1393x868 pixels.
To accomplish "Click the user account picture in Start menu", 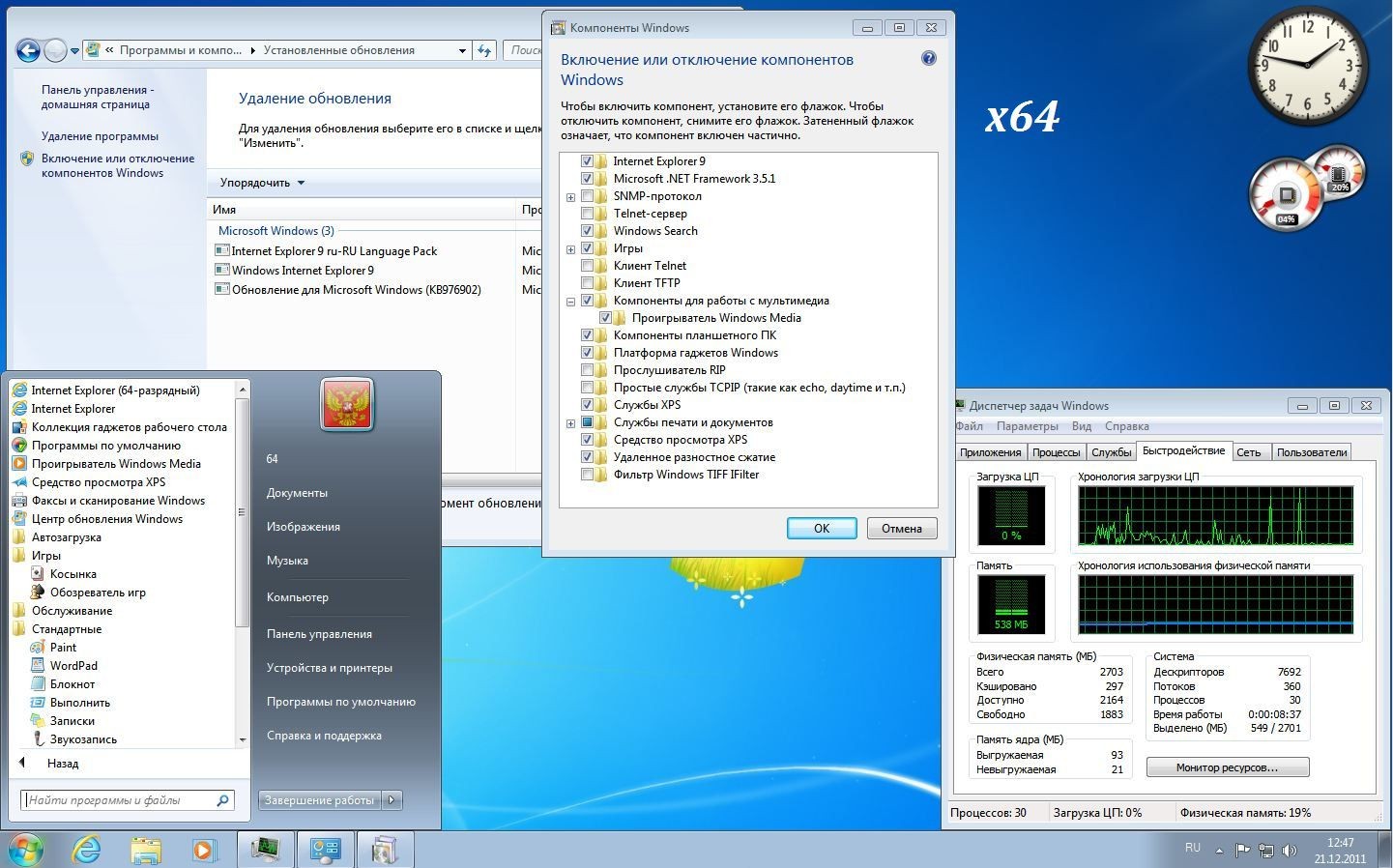I will click(346, 404).
